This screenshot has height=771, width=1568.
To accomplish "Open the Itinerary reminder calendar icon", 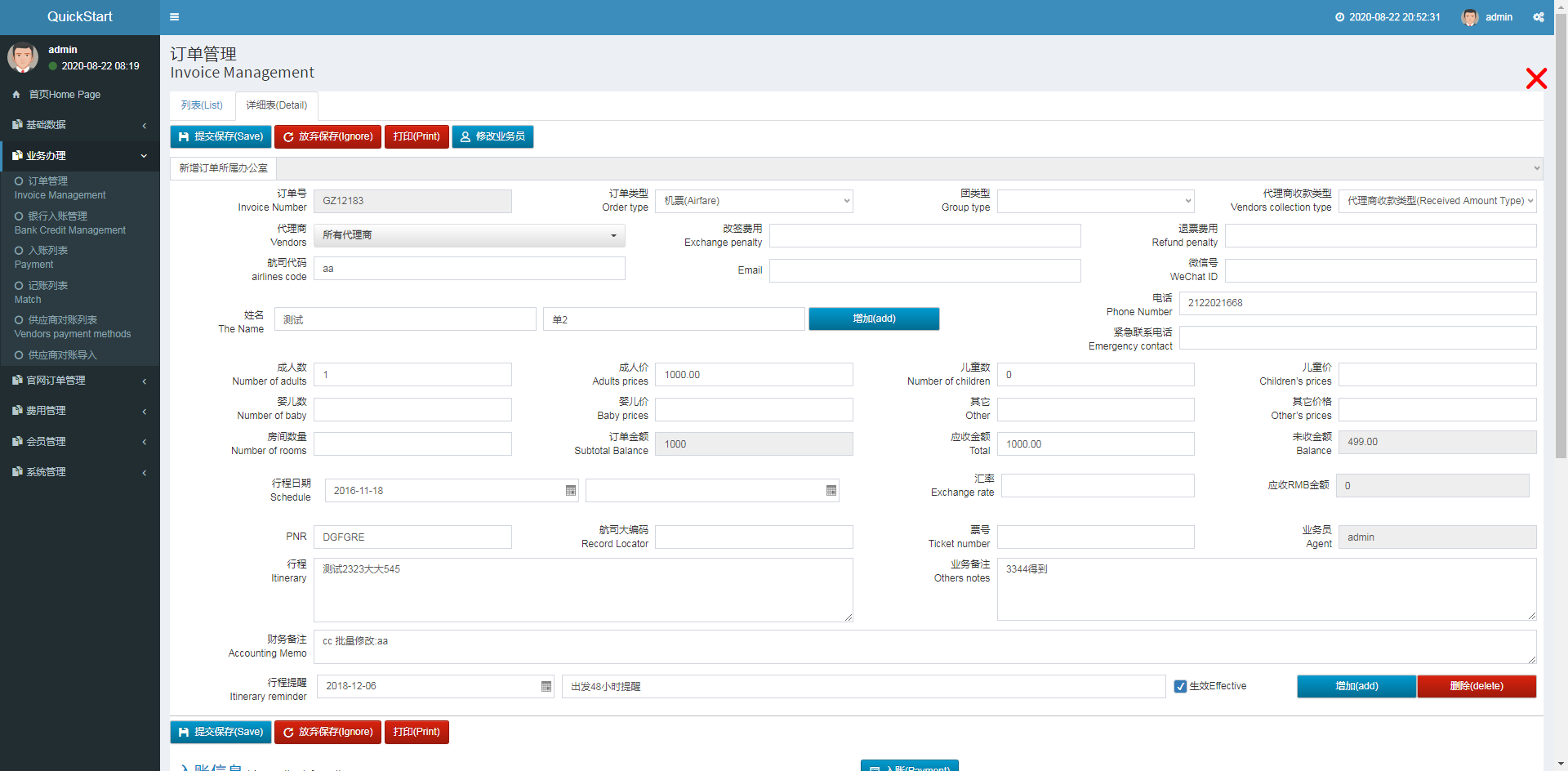I will coord(546,687).
